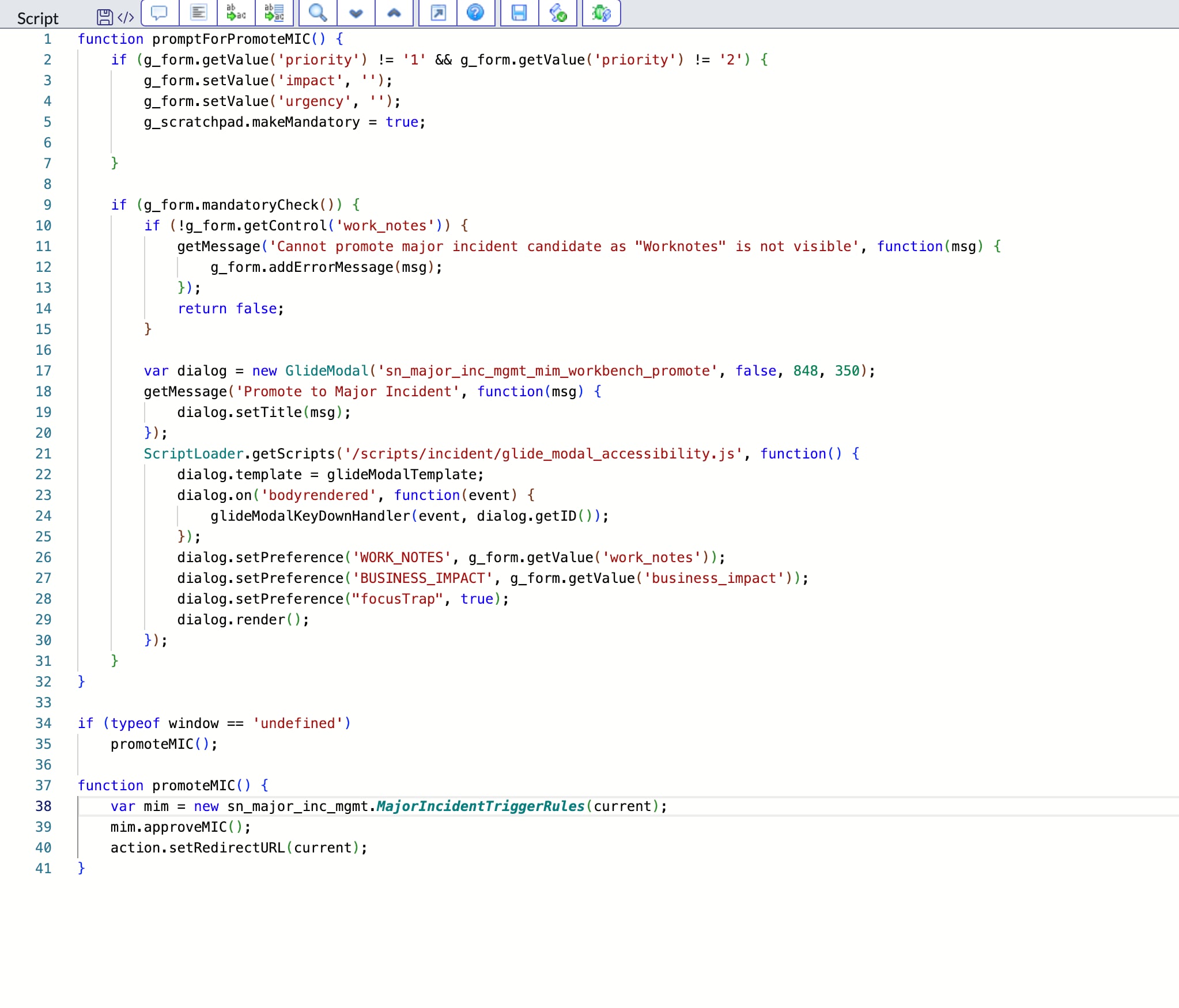1179x1008 pixels.
Task: Click small floppy disk icon beside Script label
Action: click(x=104, y=17)
